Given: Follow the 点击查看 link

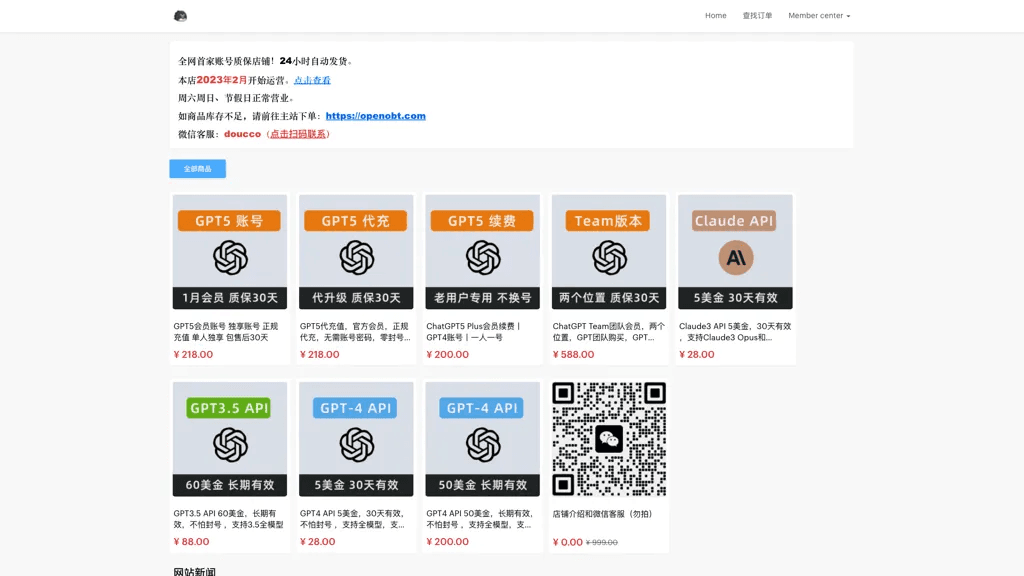Looking at the screenshot, I should (312, 80).
